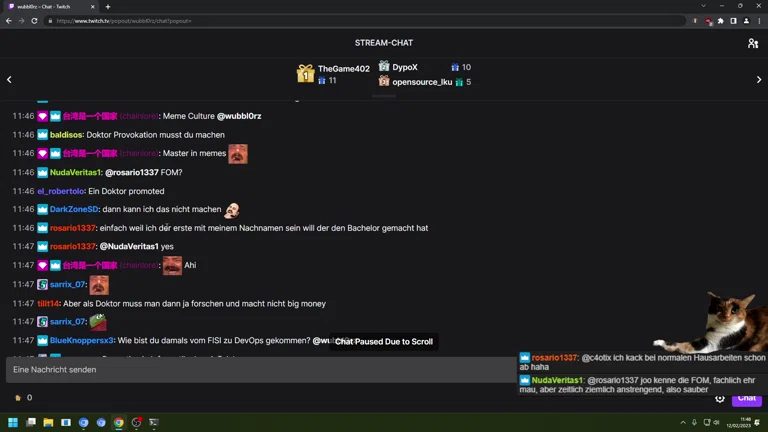Show previous leaderboard with left arrow
Screen dimensions: 768x432
(9, 79)
